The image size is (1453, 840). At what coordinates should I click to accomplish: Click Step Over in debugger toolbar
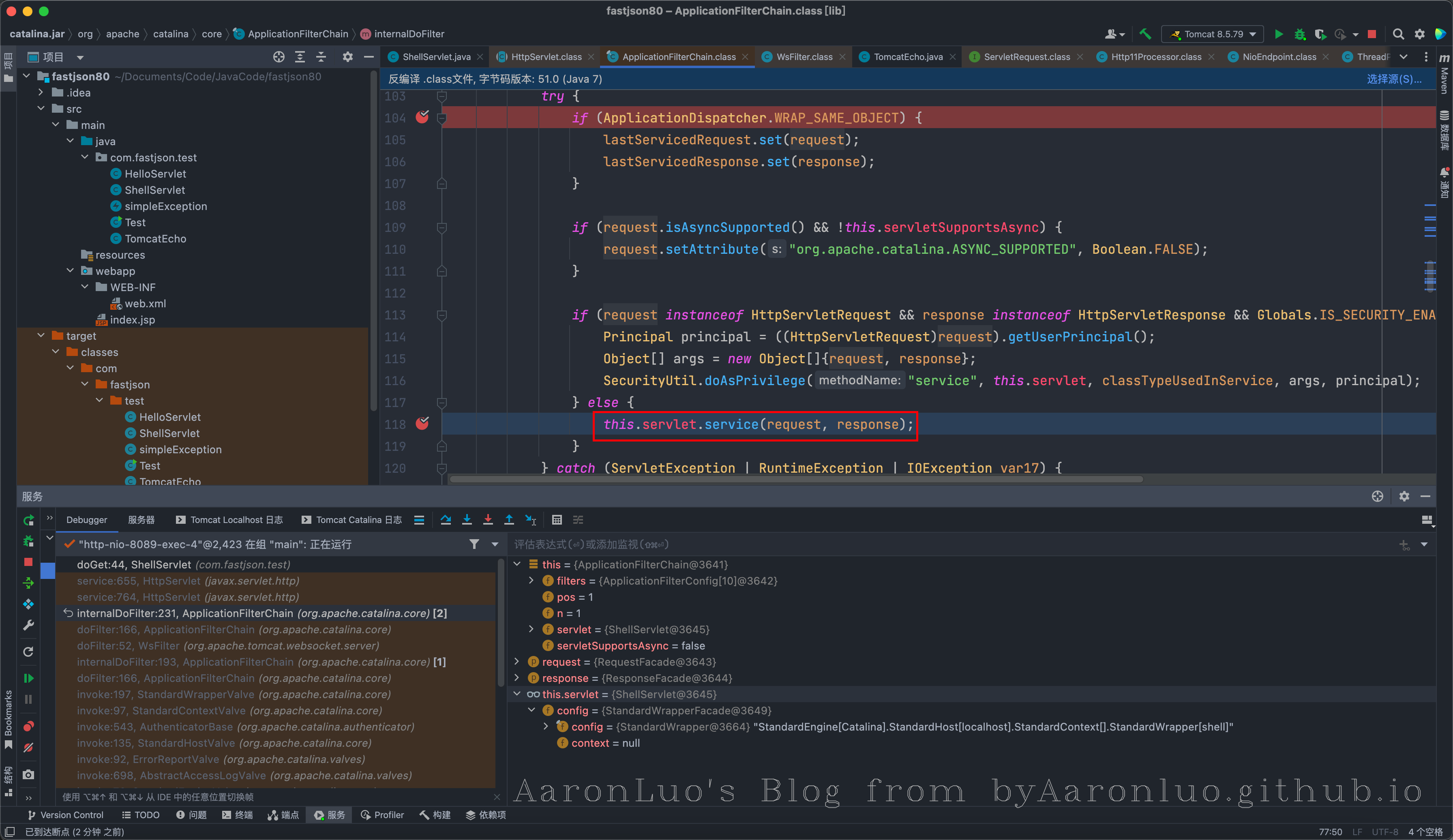[x=446, y=520]
